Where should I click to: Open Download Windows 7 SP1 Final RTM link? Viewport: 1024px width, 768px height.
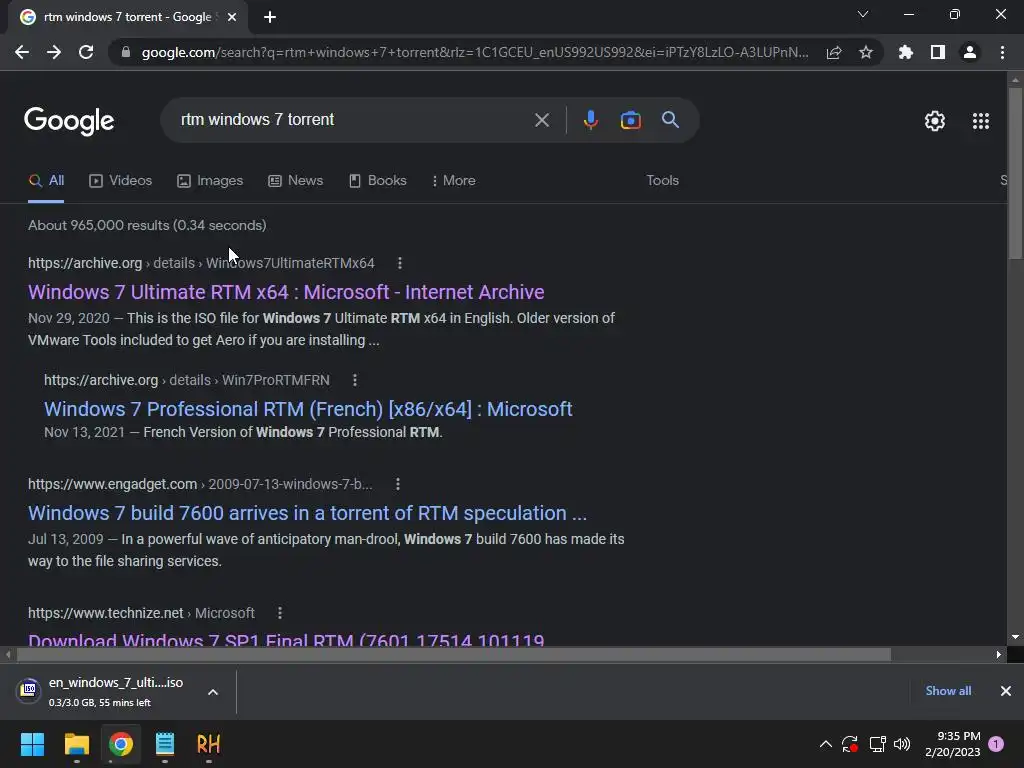[x=286, y=639]
